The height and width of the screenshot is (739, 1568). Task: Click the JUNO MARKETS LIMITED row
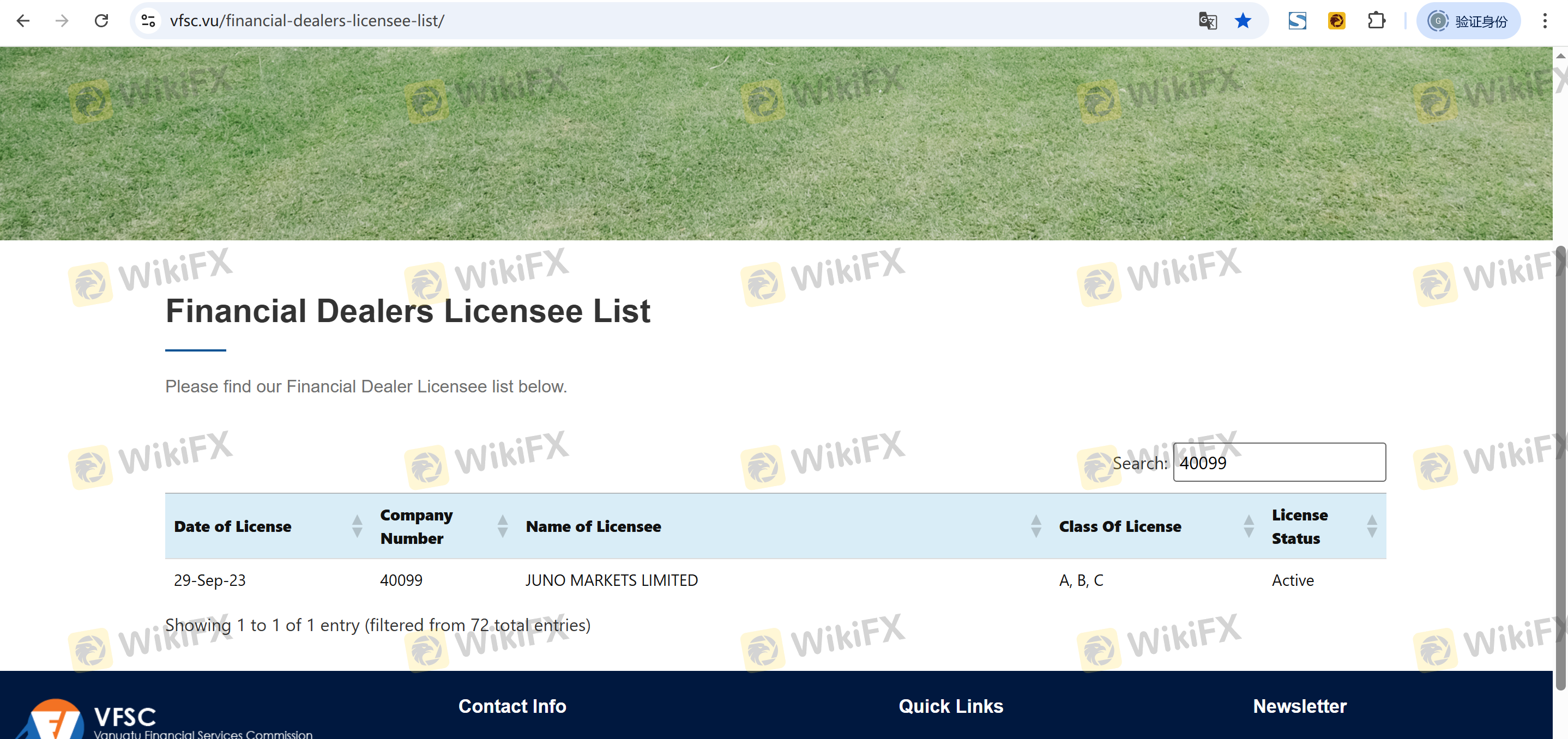click(x=612, y=580)
